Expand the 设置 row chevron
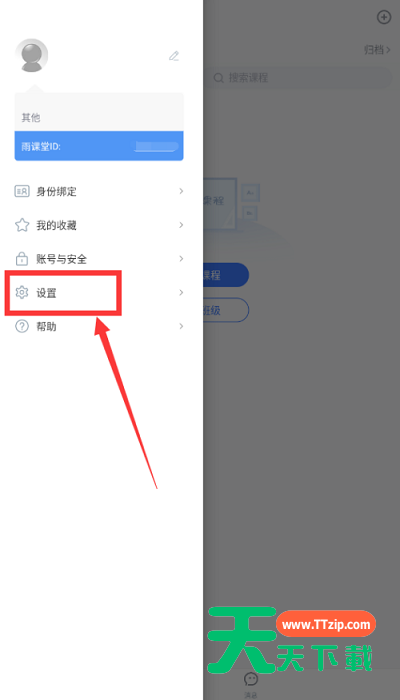Screen dimensions: 400x700 click(181, 292)
